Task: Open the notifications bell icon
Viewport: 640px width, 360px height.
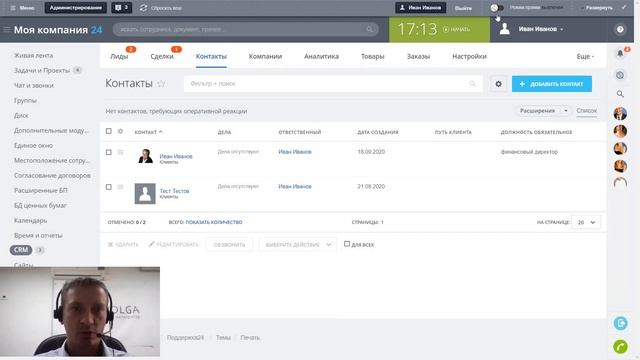Action: [x=620, y=53]
